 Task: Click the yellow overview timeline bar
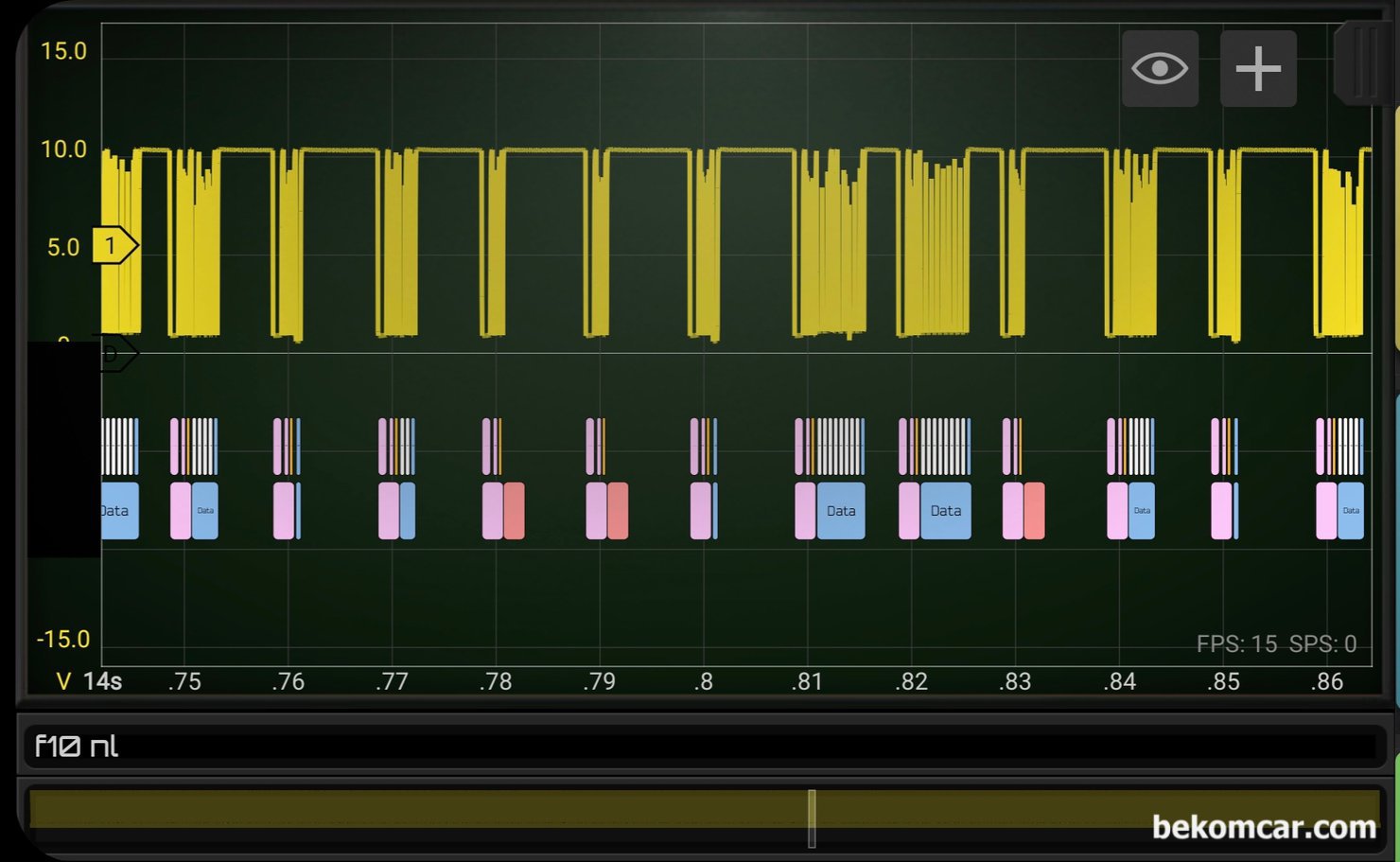click(x=703, y=810)
